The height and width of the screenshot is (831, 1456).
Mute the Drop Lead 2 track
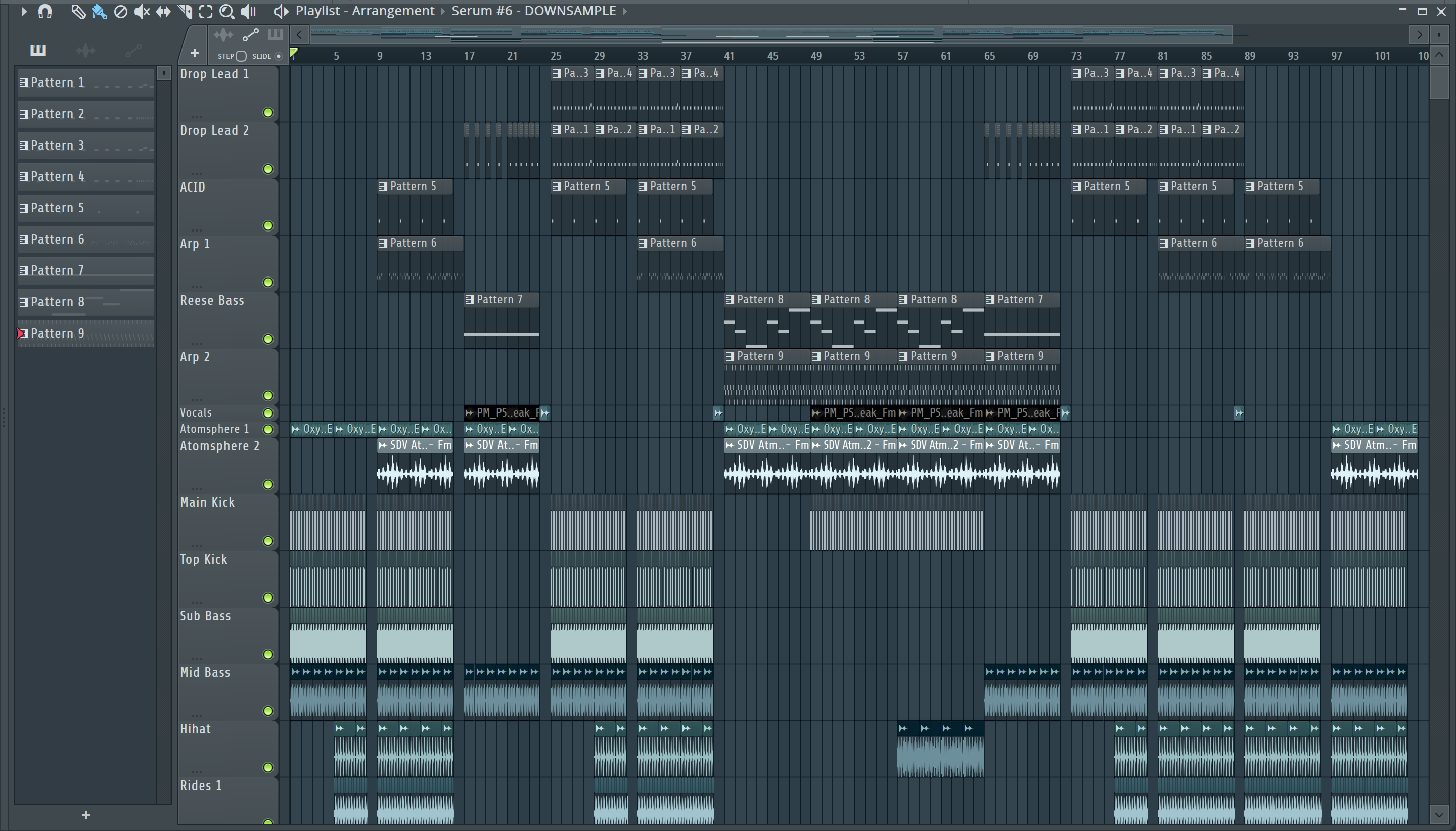point(267,169)
